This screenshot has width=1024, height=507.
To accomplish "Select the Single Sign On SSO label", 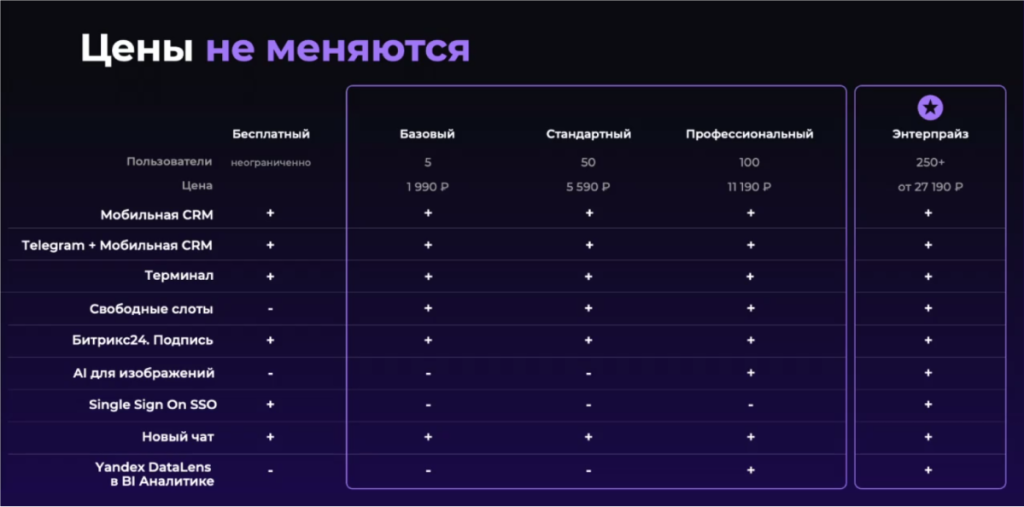I will click(x=153, y=405).
